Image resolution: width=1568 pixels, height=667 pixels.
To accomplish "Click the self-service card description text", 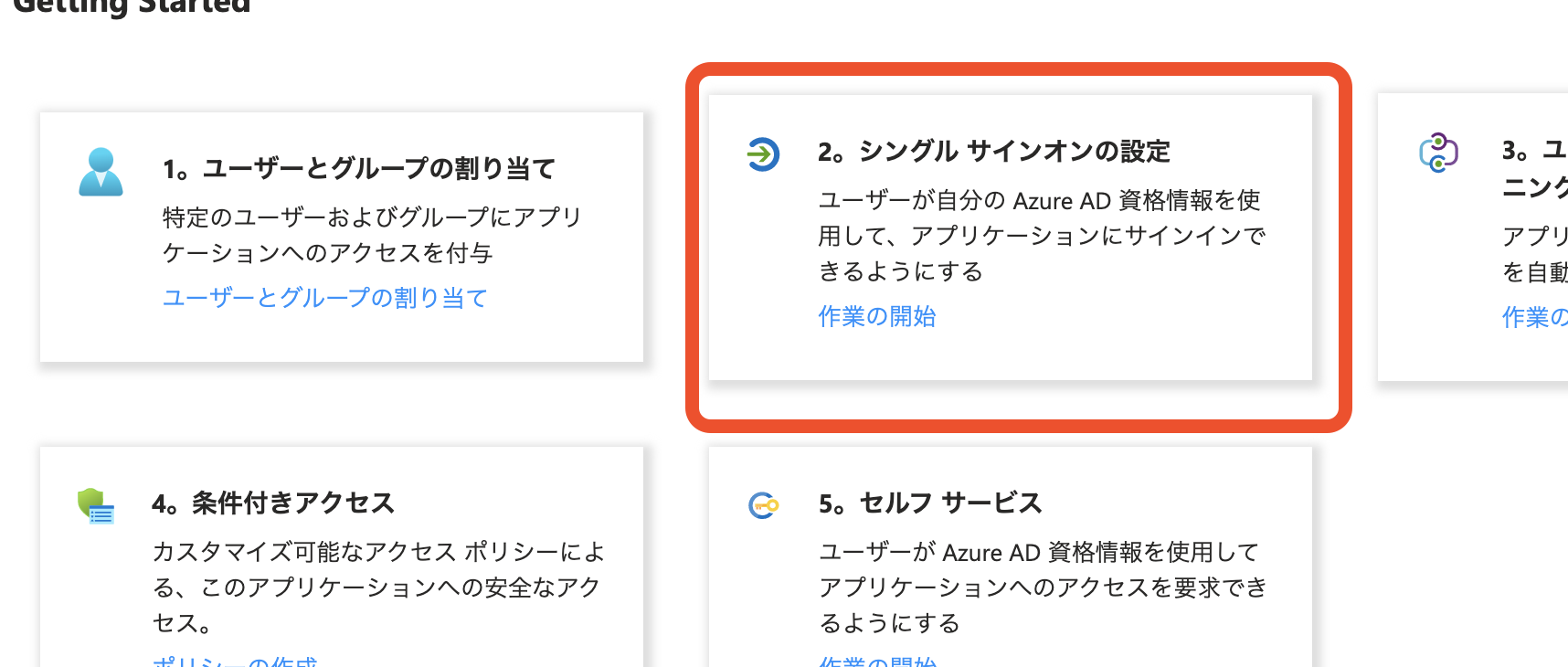I will pyautogui.click(x=1042, y=587).
